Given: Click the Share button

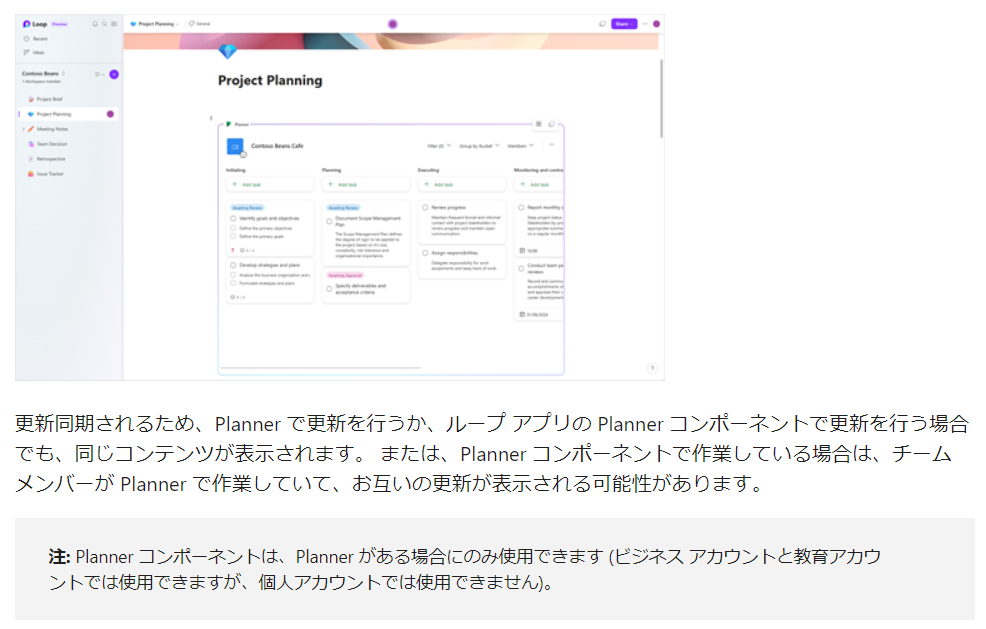Looking at the screenshot, I should click(x=623, y=22).
